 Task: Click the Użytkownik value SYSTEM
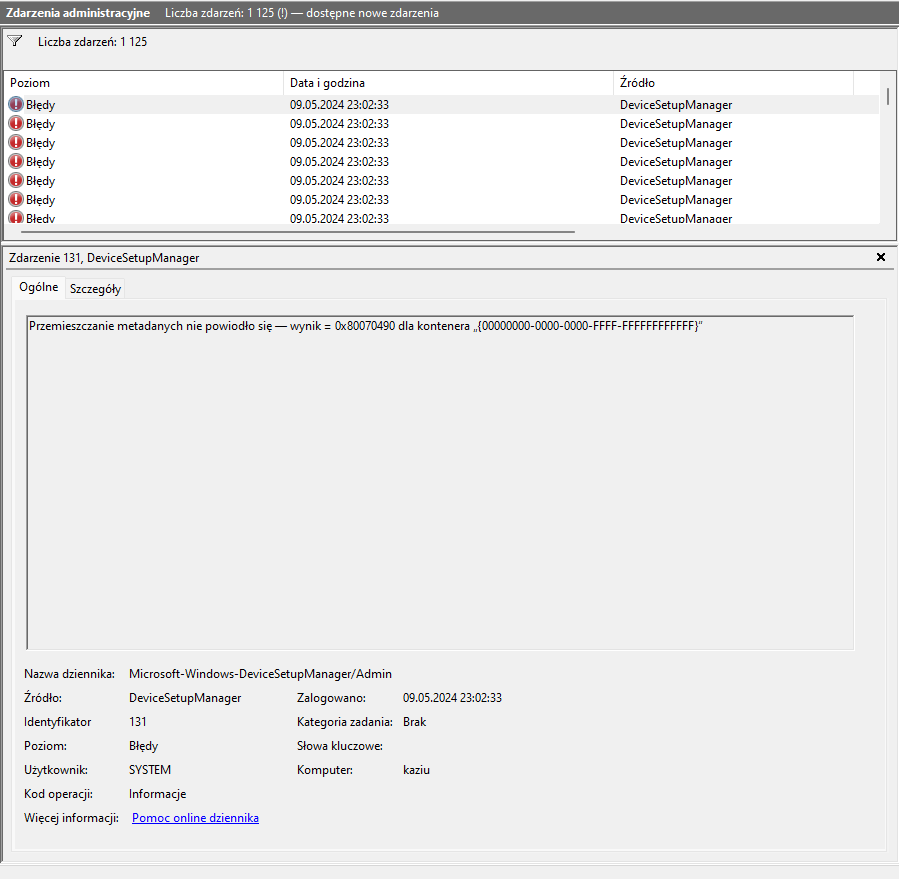pos(150,769)
